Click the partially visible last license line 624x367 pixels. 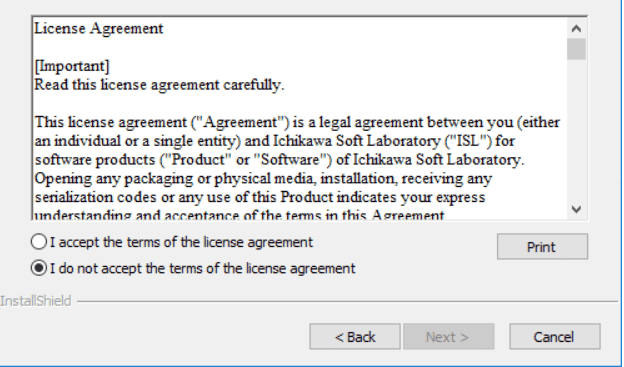tap(239, 215)
